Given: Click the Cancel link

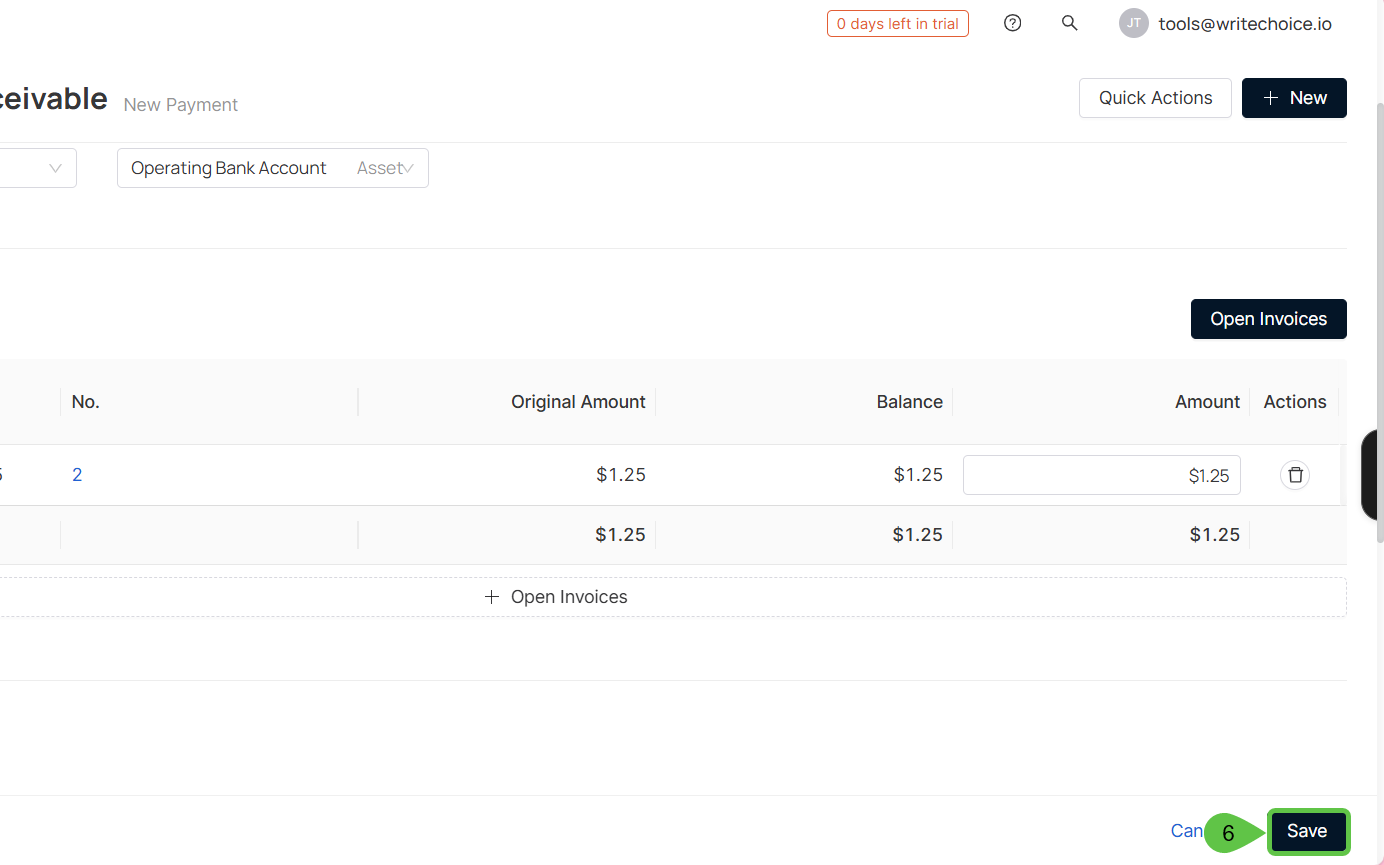Looking at the screenshot, I should click(1186, 831).
